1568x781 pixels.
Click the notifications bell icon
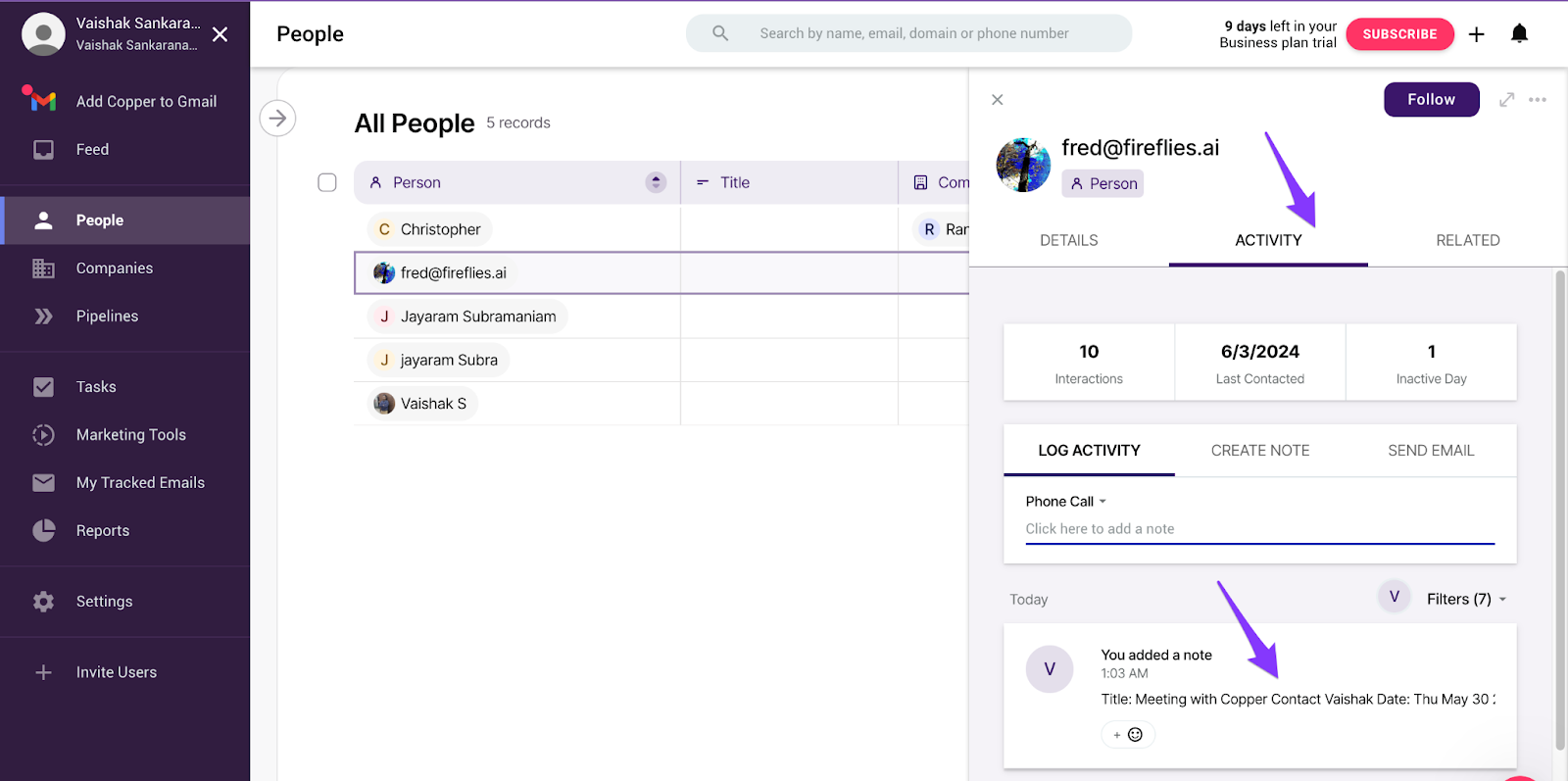click(1519, 34)
